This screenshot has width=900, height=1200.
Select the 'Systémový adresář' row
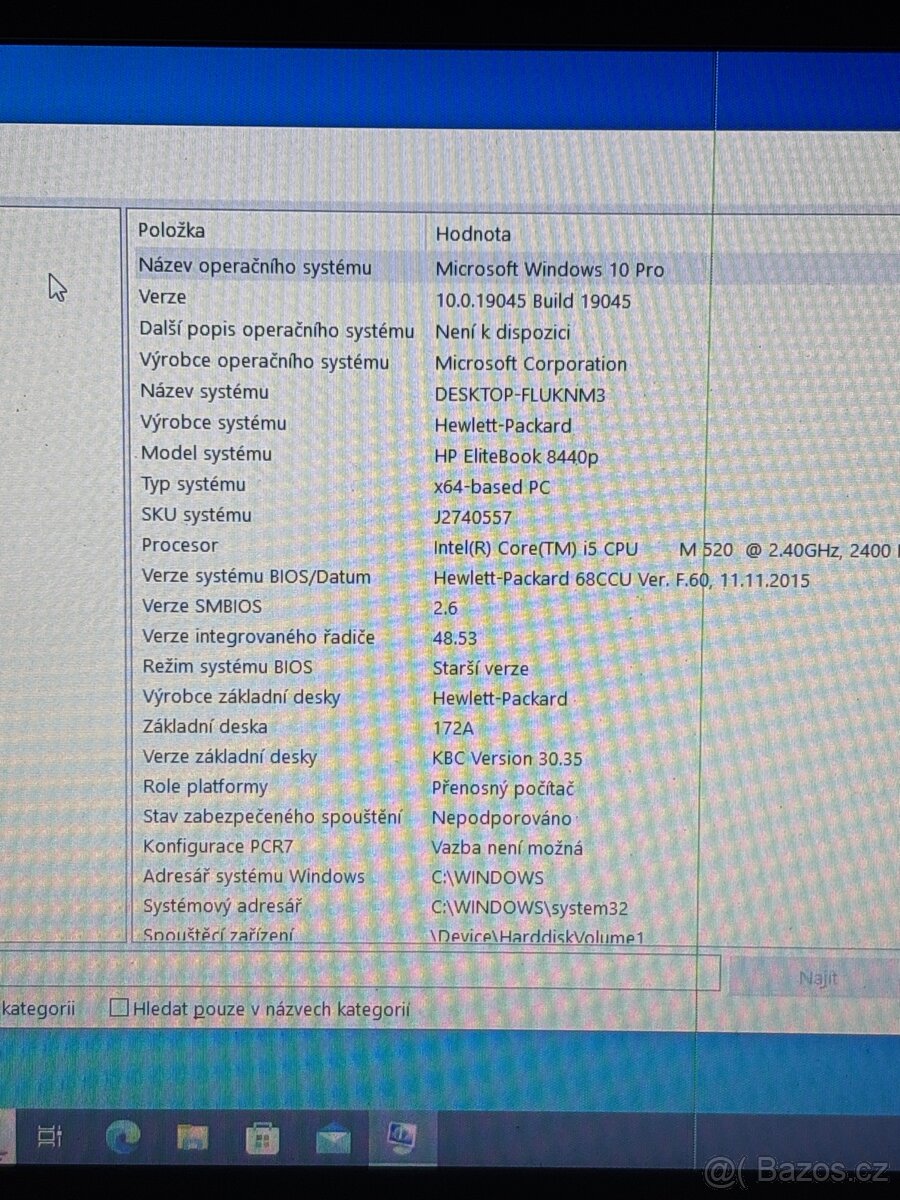point(222,906)
